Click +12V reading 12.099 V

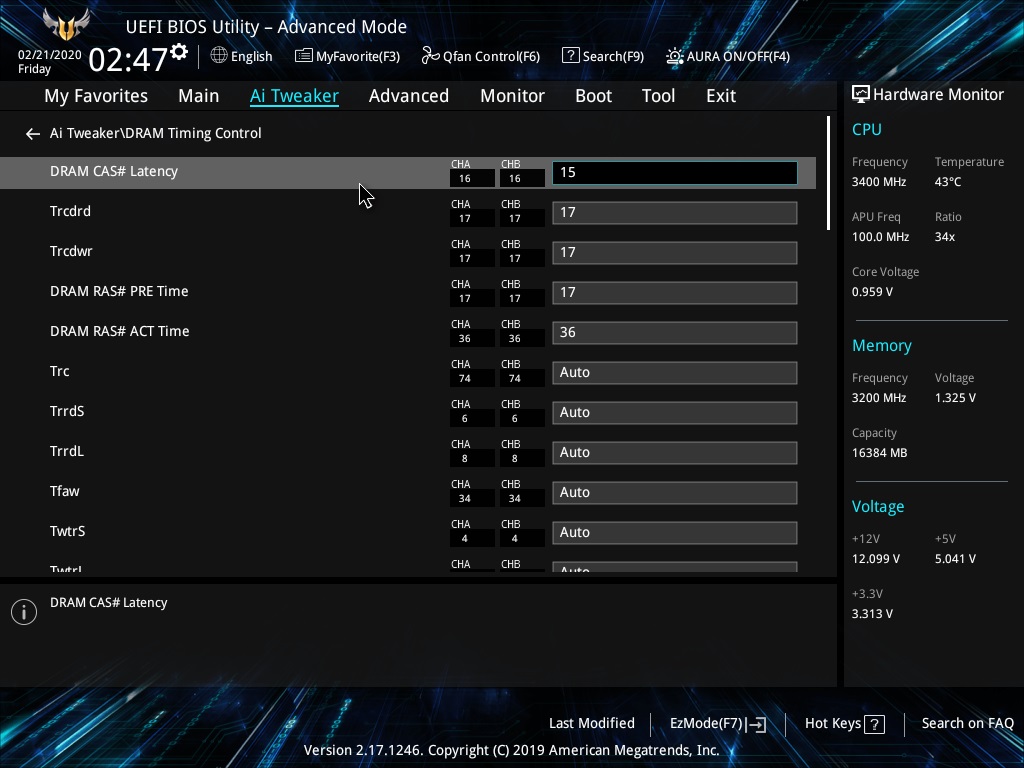(876, 559)
